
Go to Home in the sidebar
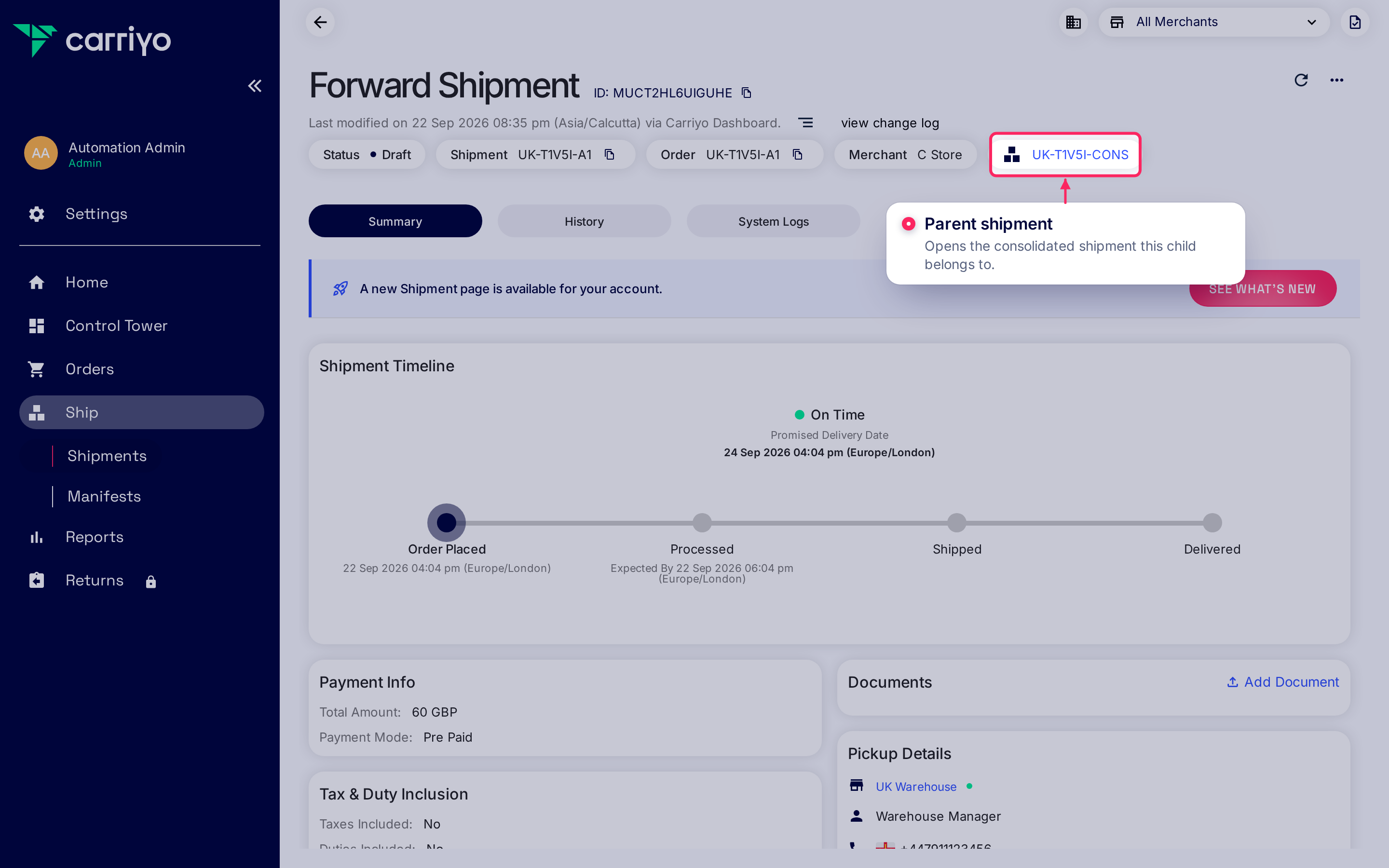coord(86,282)
